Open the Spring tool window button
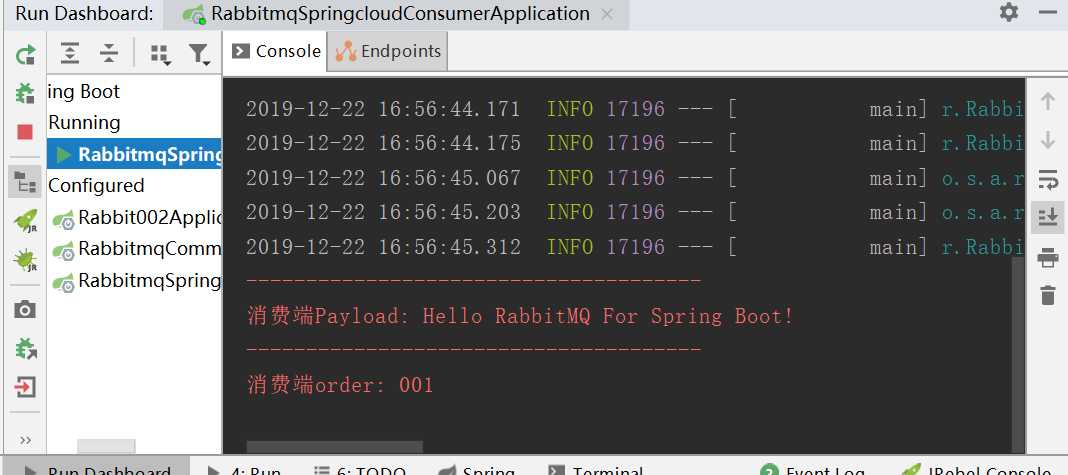Screen dimensions: 1068x475 pyautogui.click(x=477, y=469)
